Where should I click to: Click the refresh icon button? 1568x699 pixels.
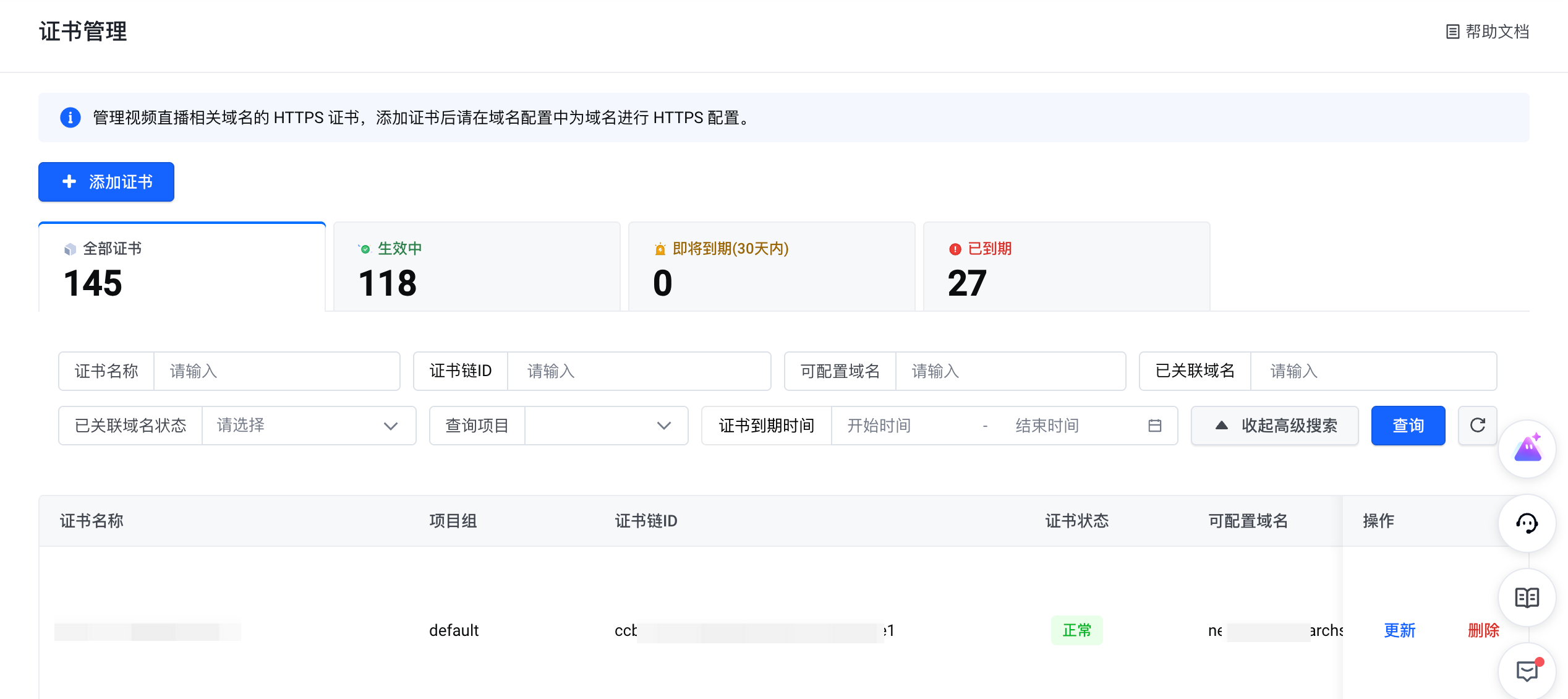1477,426
